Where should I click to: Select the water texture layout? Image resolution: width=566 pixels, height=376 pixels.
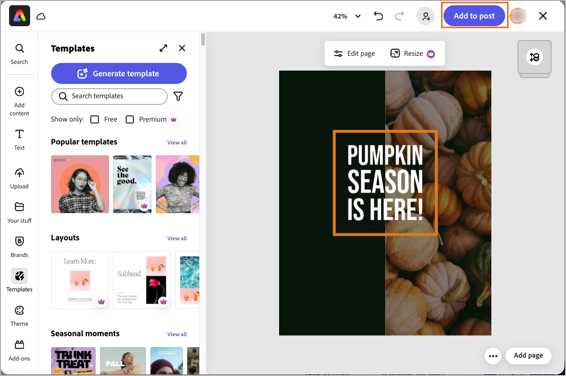[187, 280]
